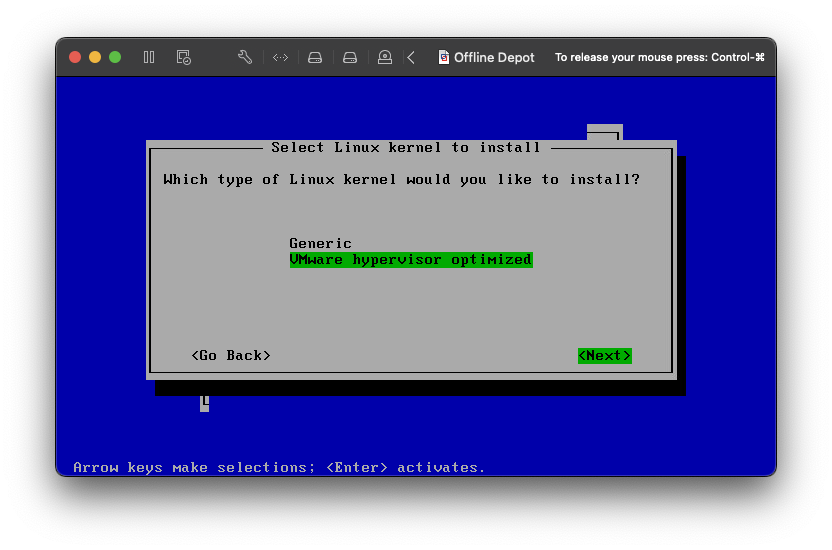
Task: Select the Generic kernel option
Action: coord(320,243)
